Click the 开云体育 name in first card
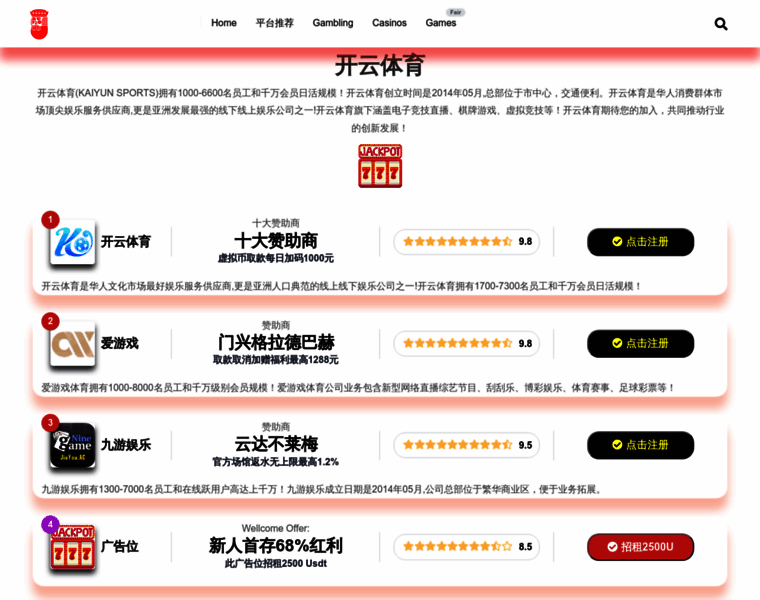This screenshot has height=600, width=760. tap(126, 242)
